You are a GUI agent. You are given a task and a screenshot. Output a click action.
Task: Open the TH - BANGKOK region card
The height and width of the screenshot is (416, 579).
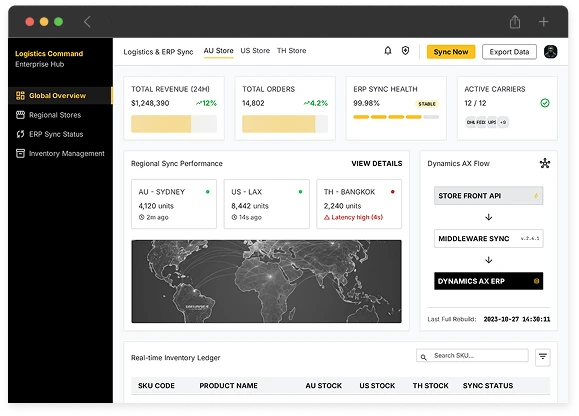(x=359, y=204)
